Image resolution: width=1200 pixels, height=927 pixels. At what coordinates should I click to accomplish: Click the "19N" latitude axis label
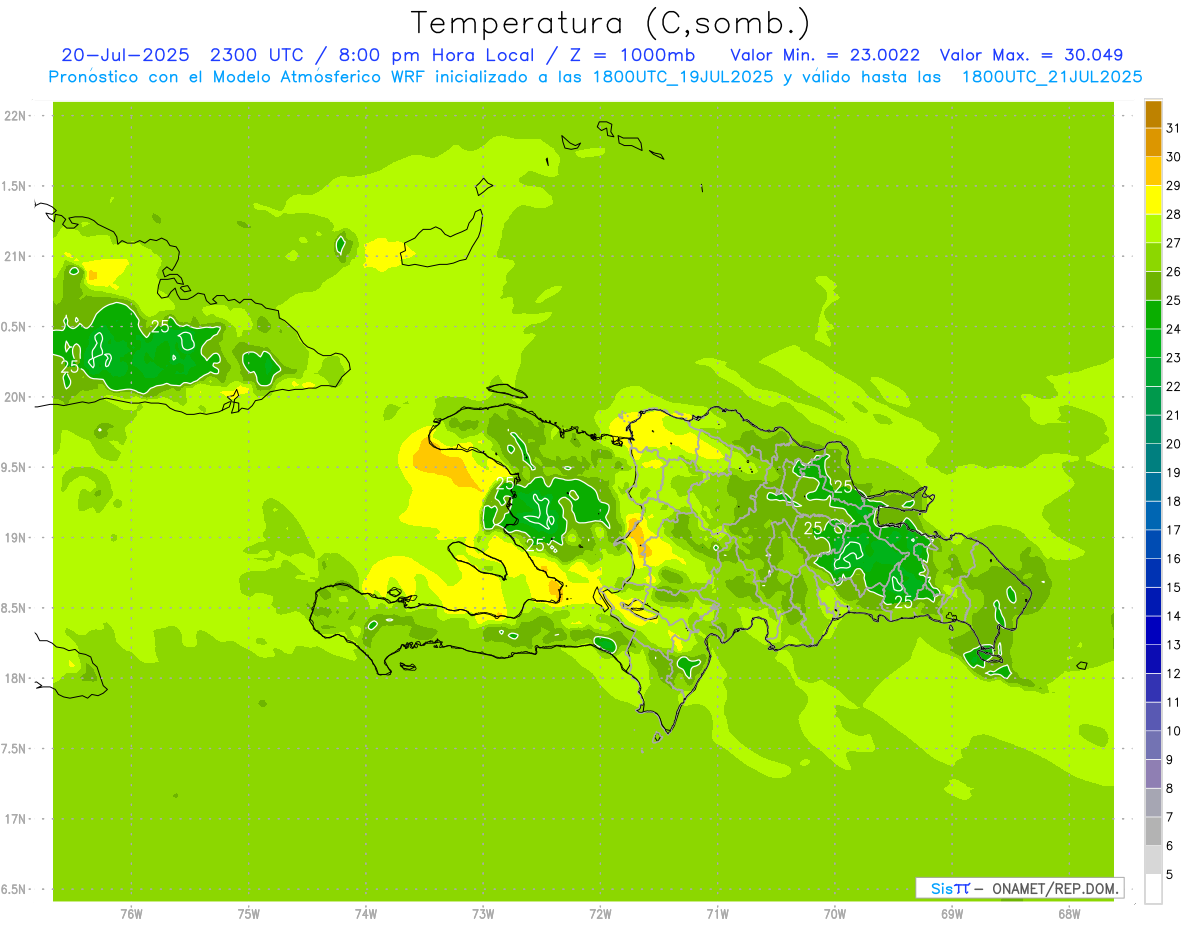tap(14, 538)
